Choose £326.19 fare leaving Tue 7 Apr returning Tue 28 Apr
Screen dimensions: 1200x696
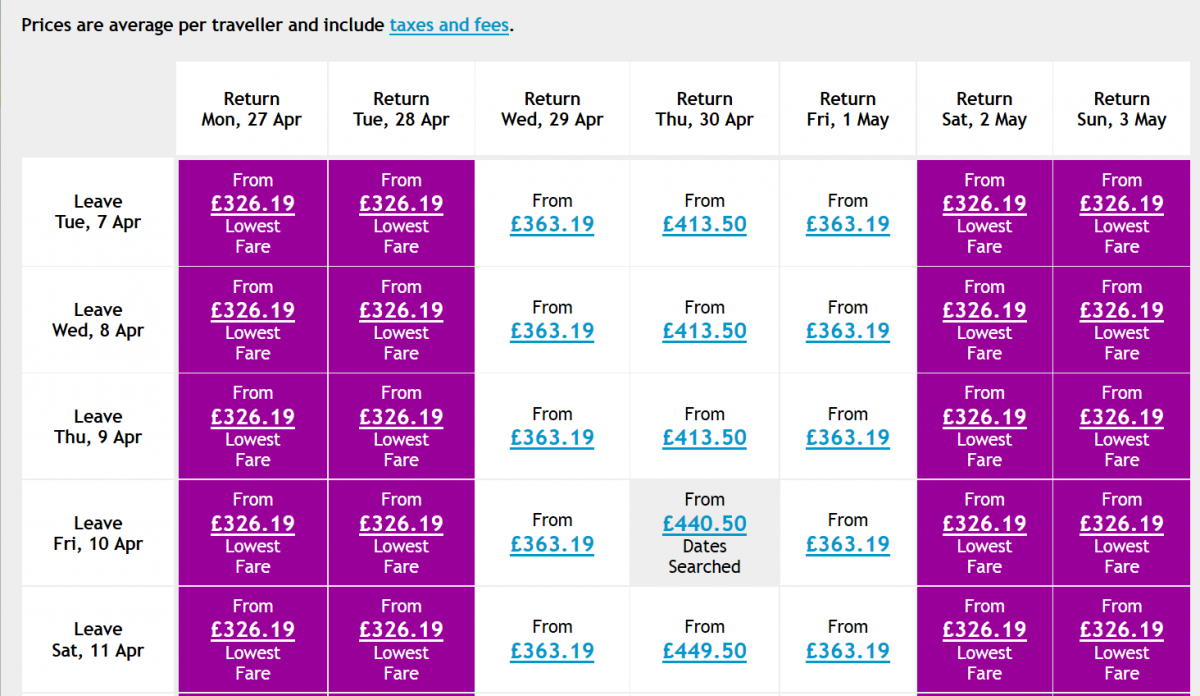[x=401, y=203]
